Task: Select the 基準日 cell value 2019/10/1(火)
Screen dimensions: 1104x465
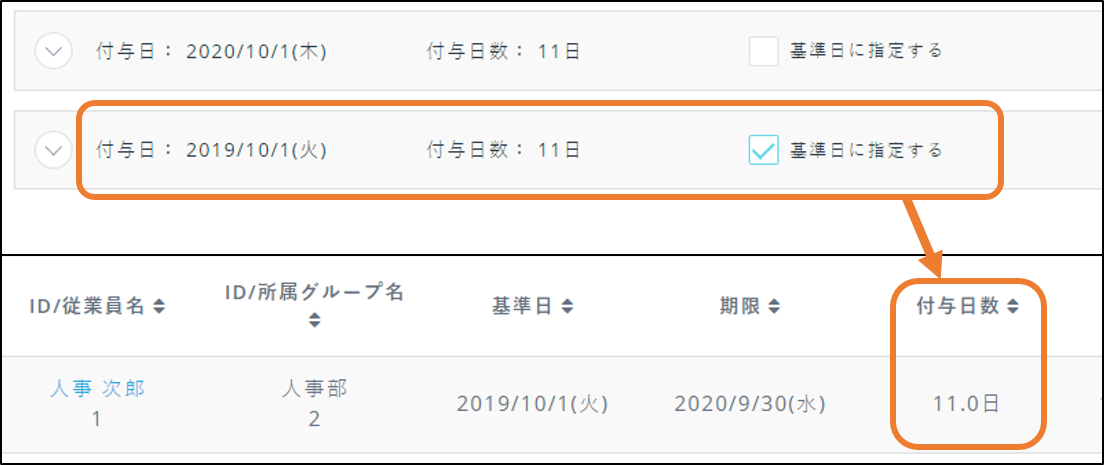Action: coord(533,404)
